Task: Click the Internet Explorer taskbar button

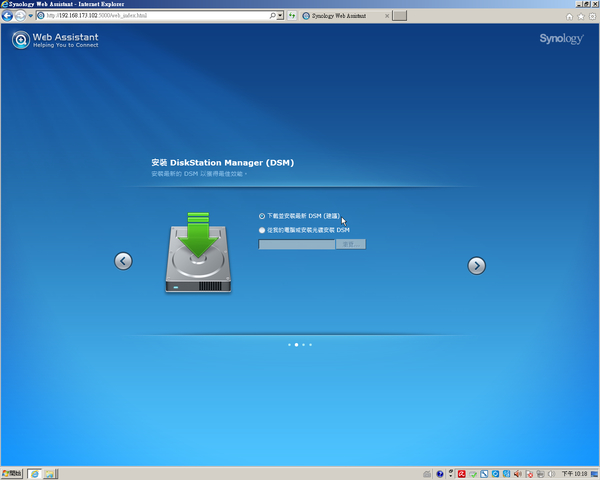Action: point(34,474)
